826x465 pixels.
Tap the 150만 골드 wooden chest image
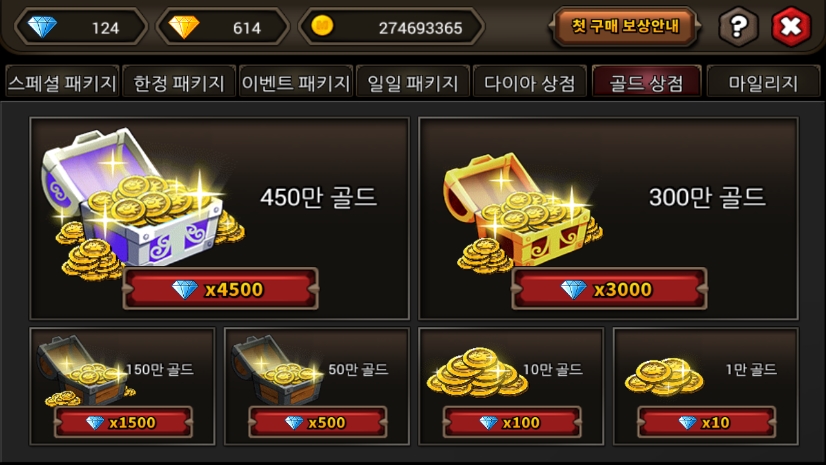point(84,371)
